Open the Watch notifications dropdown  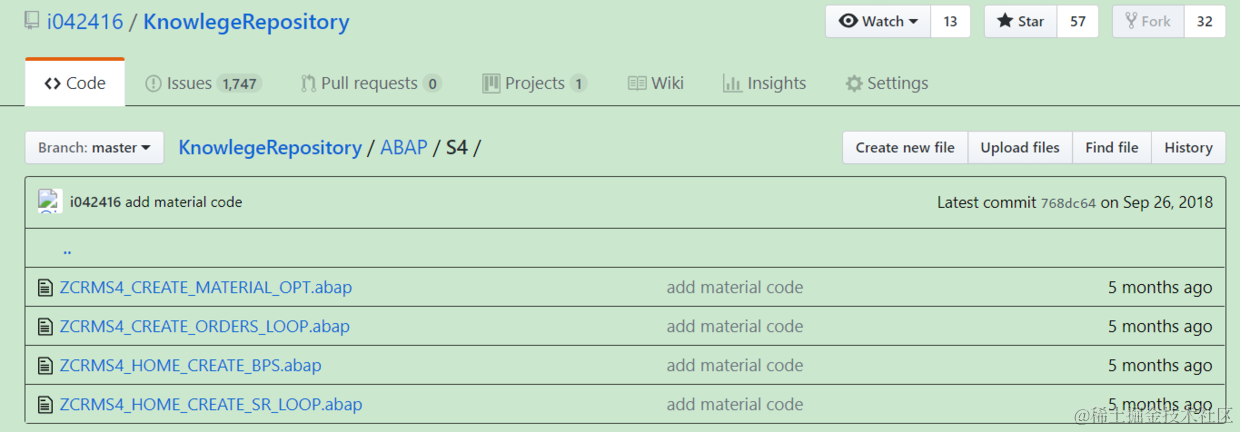878,21
